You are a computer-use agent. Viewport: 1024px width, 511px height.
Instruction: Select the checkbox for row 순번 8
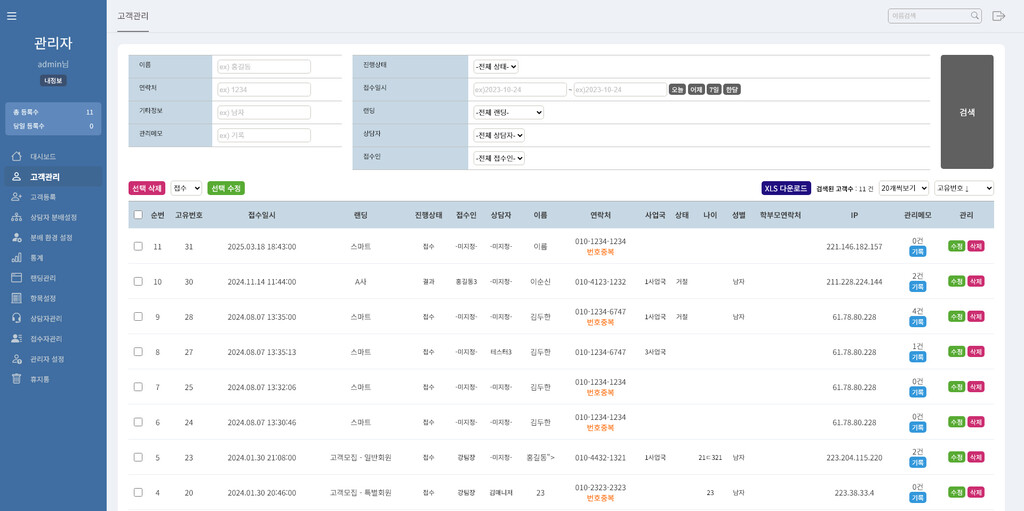[138, 352]
